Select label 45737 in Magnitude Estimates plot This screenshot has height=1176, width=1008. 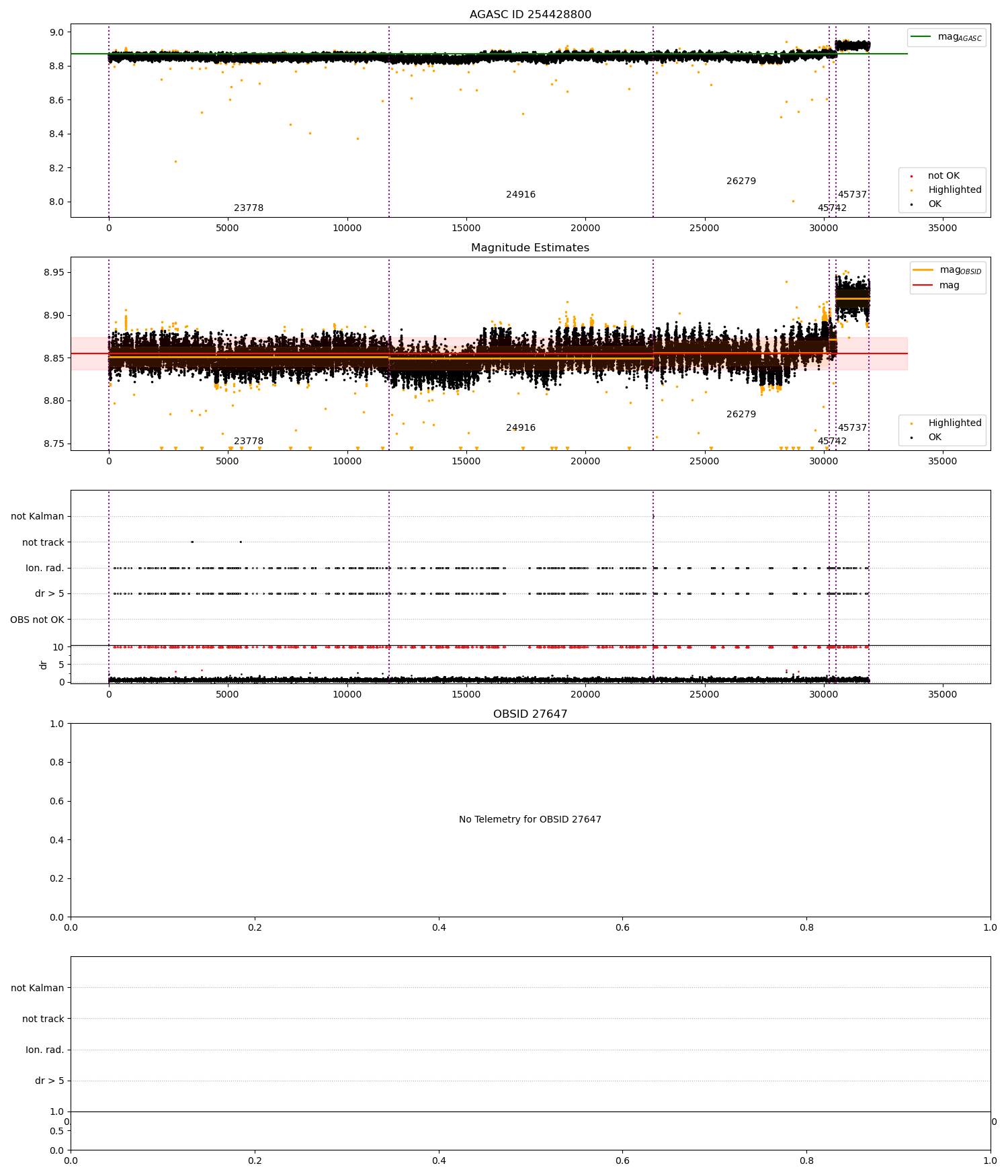click(x=852, y=428)
